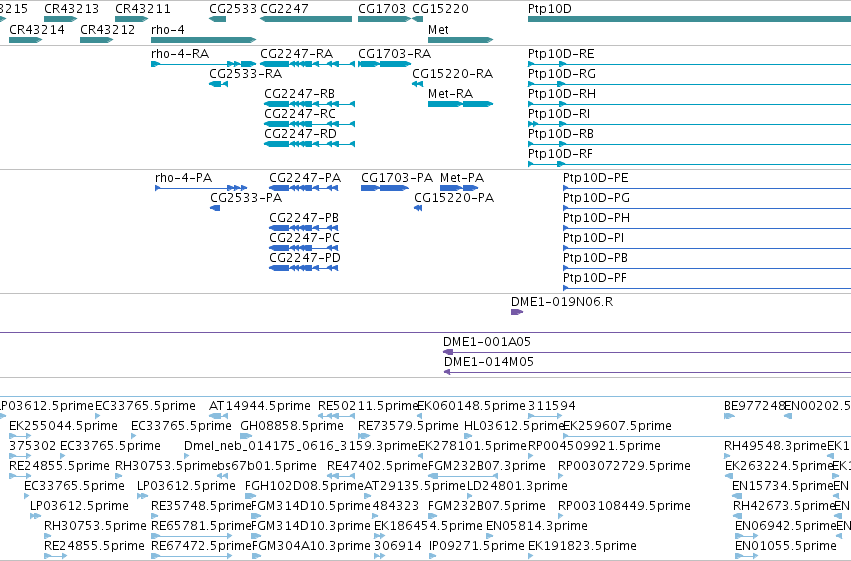Viewport: 851px width, 561px height.
Task: Select the RH49548.3prime EST label
Action: pyautogui.click(x=776, y=445)
